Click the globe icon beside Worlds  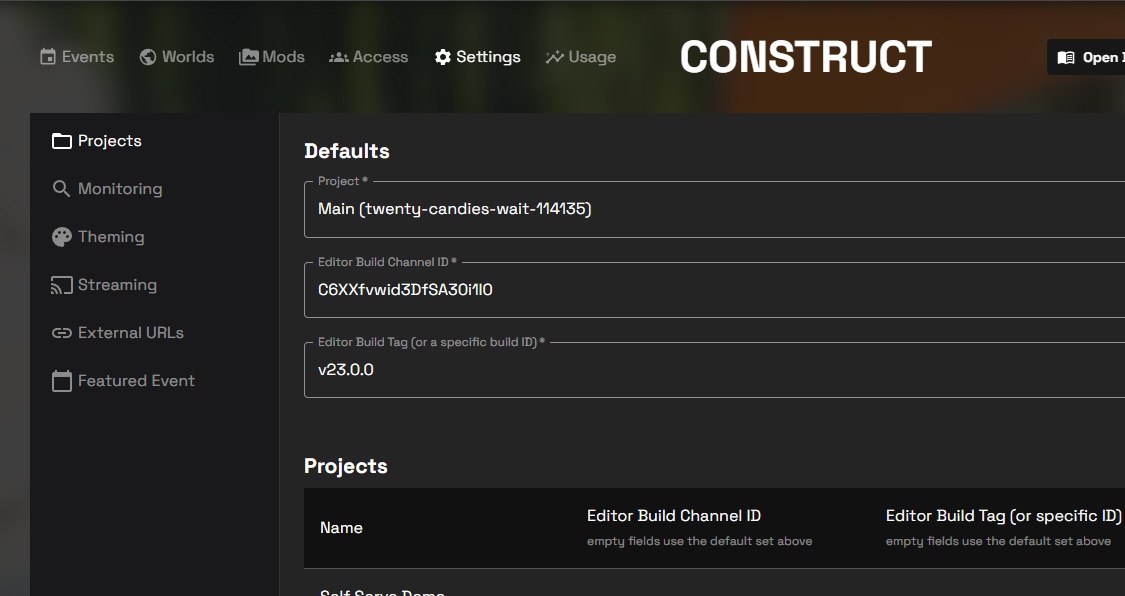point(148,57)
